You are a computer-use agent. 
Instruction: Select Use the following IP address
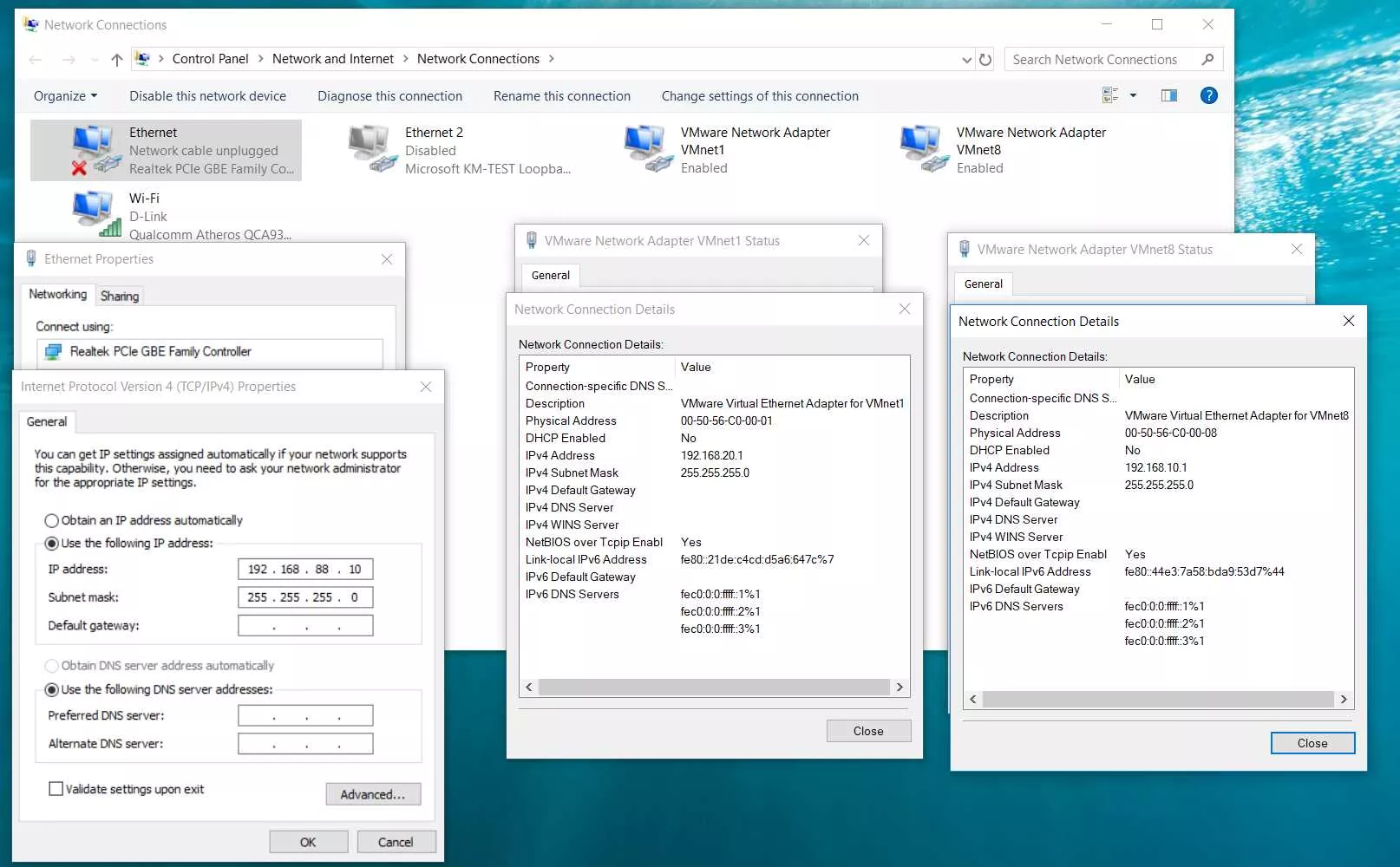click(52, 544)
